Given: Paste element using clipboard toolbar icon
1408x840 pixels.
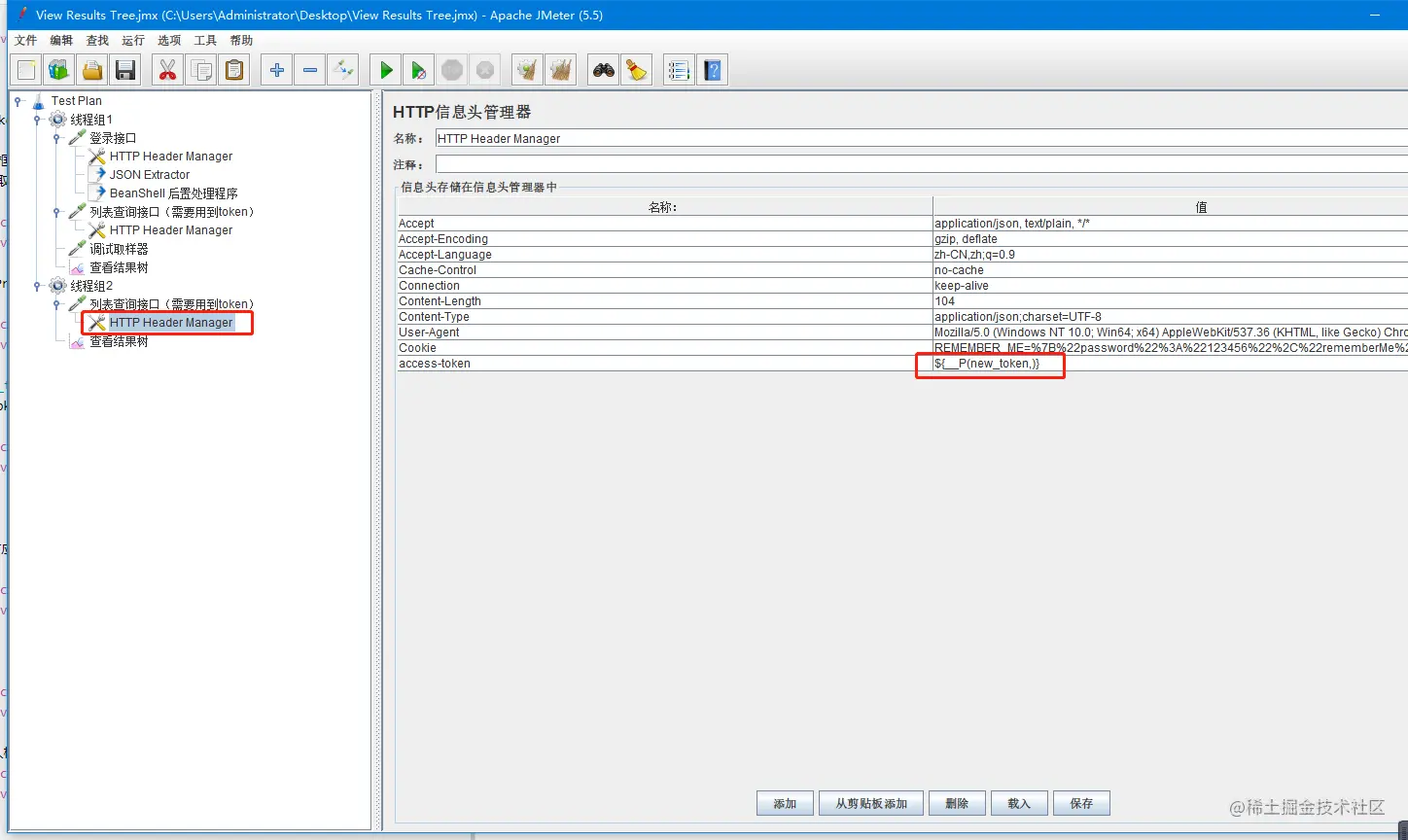Looking at the screenshot, I should tap(234, 70).
